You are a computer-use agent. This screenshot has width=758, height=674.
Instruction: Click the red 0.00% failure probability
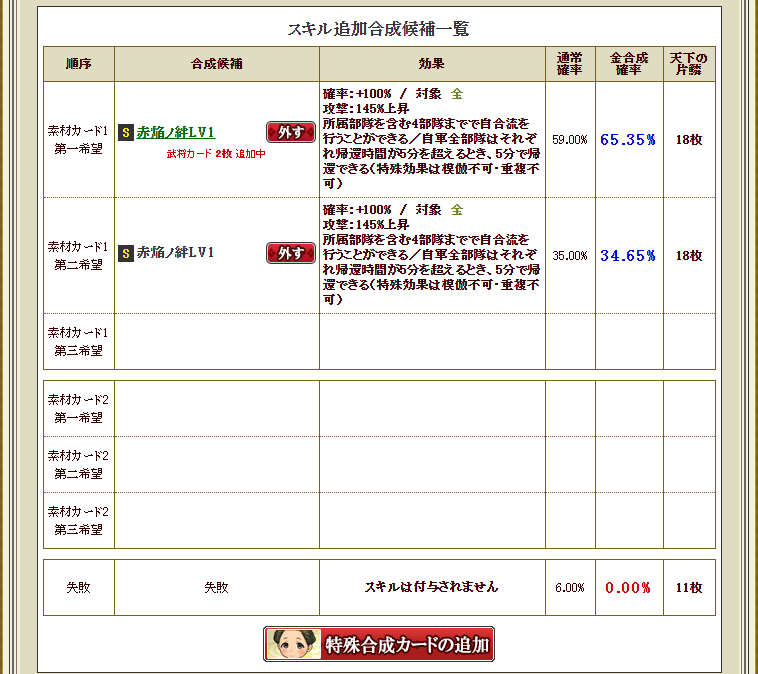[628, 588]
